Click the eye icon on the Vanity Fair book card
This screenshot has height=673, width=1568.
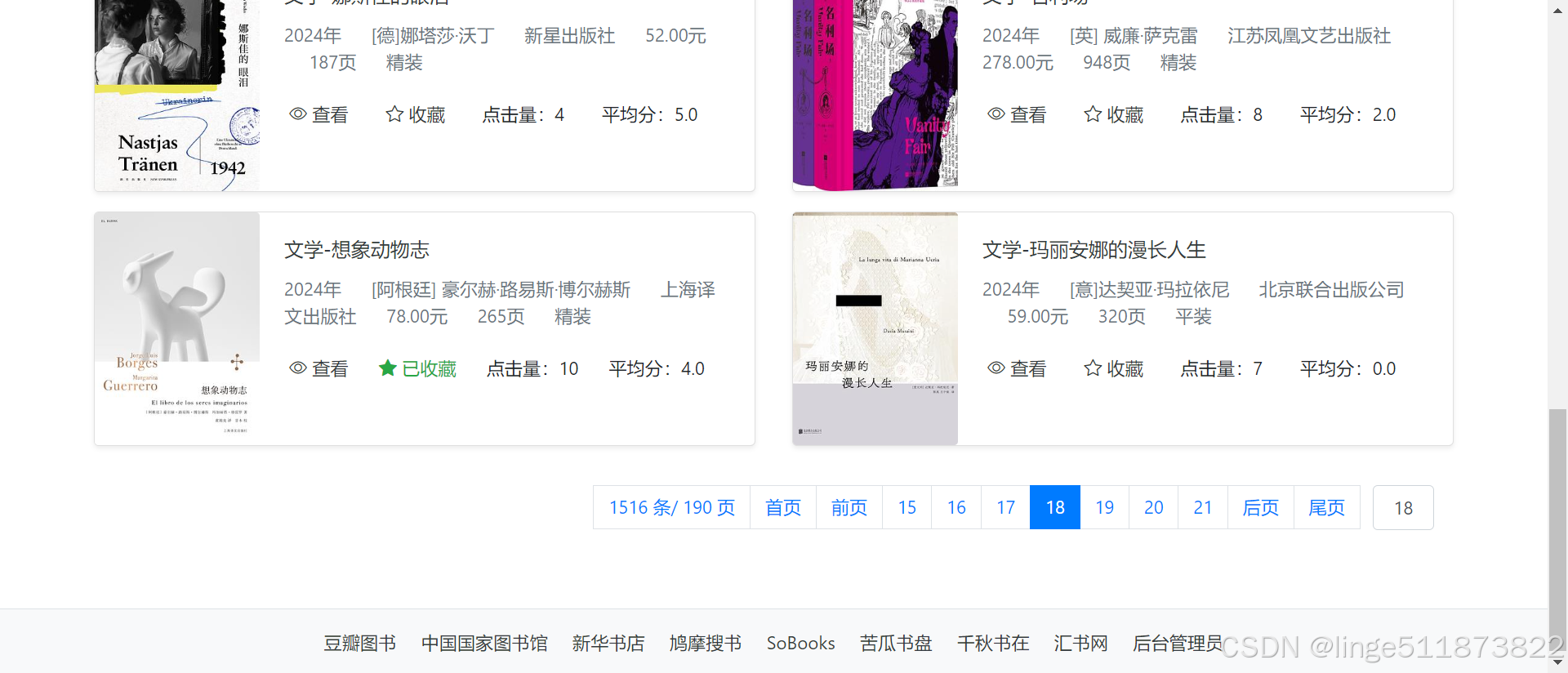pos(996,114)
